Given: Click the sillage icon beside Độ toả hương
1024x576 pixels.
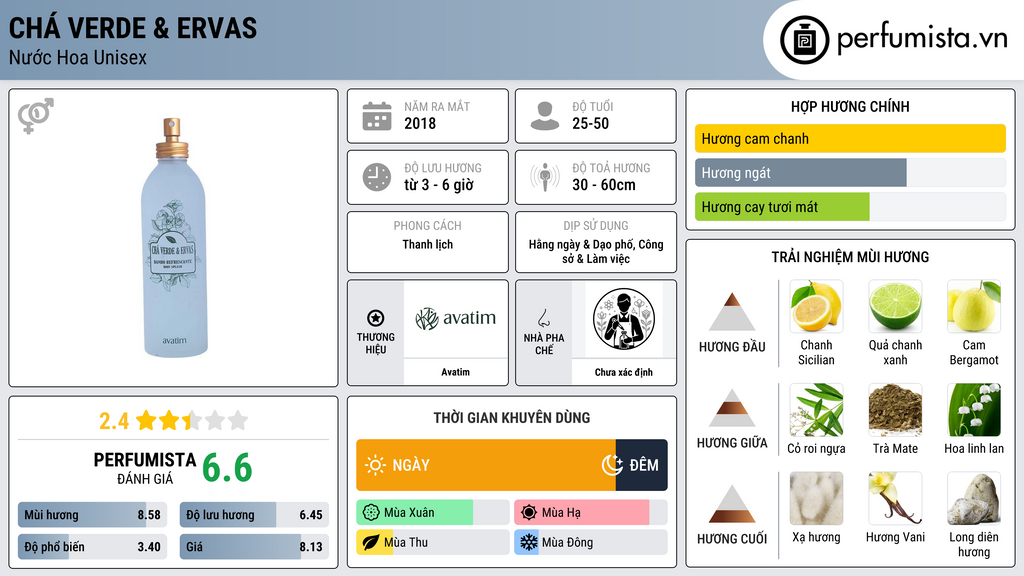Looking at the screenshot, I should click(x=545, y=177).
